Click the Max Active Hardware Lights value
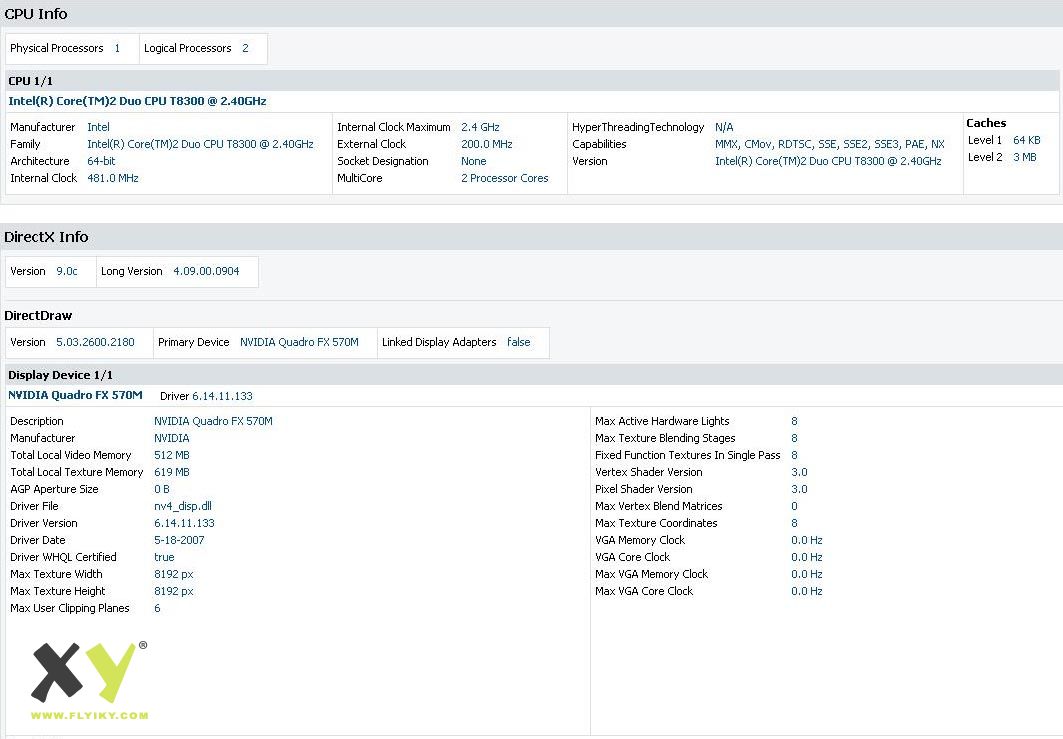Viewport: 1063px width, 739px height. pyautogui.click(x=795, y=421)
